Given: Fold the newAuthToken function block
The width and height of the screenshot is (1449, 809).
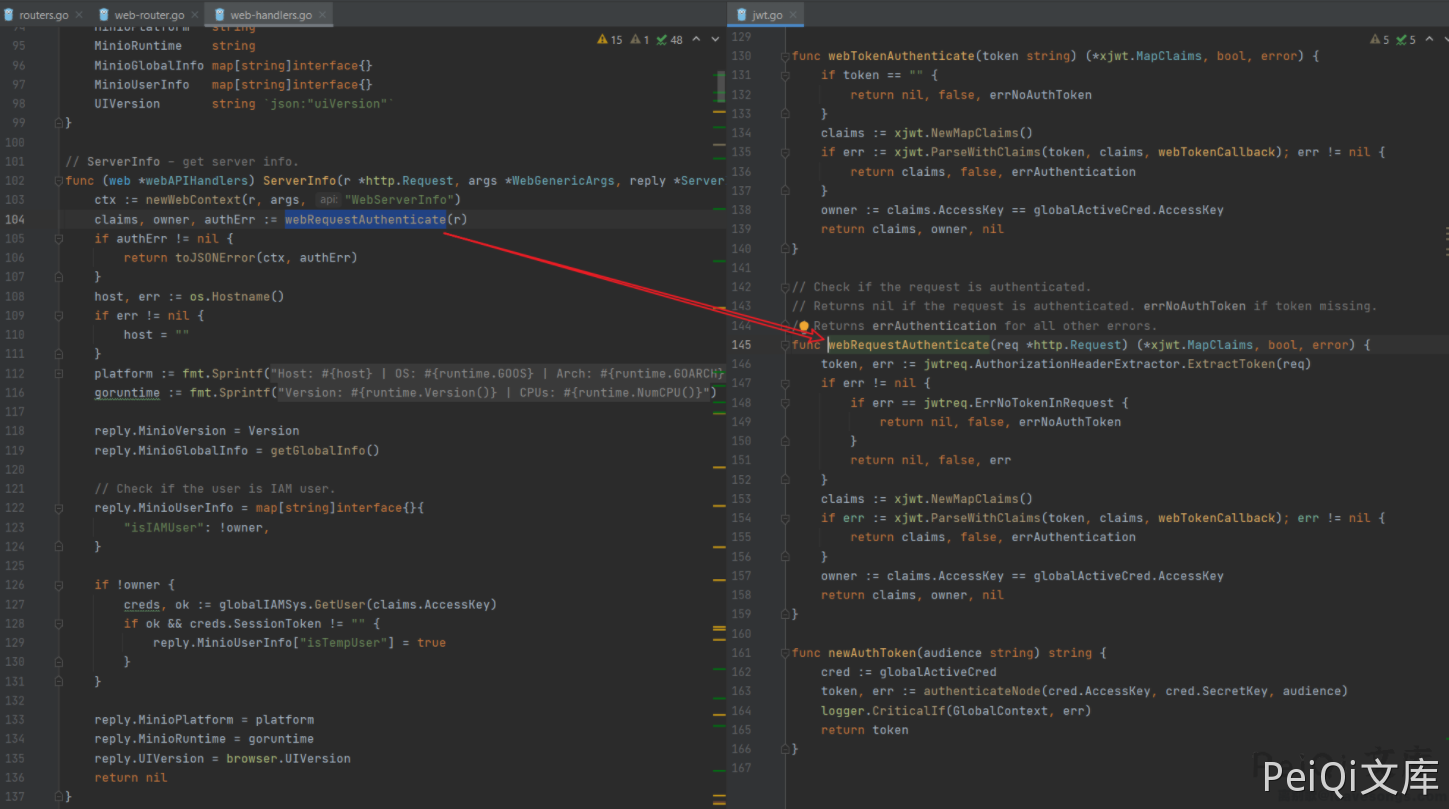Looking at the screenshot, I should point(786,653).
